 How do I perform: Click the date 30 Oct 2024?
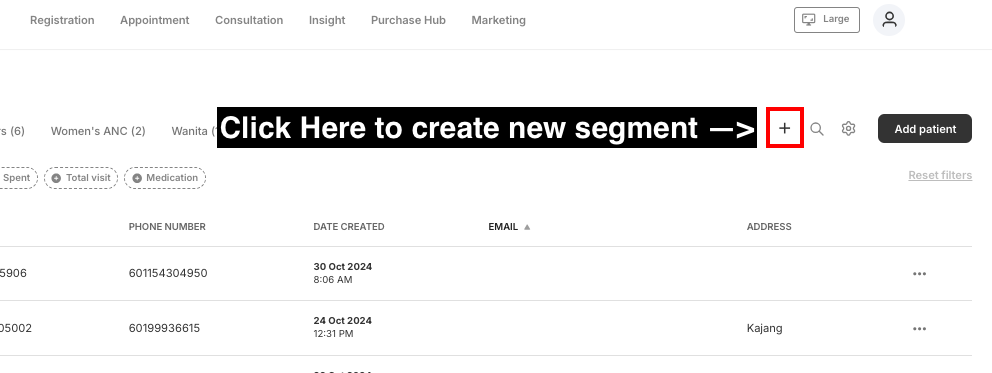(x=342, y=267)
